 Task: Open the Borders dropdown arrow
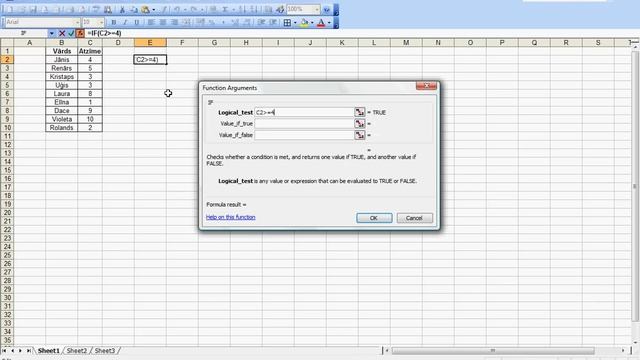(295, 23)
